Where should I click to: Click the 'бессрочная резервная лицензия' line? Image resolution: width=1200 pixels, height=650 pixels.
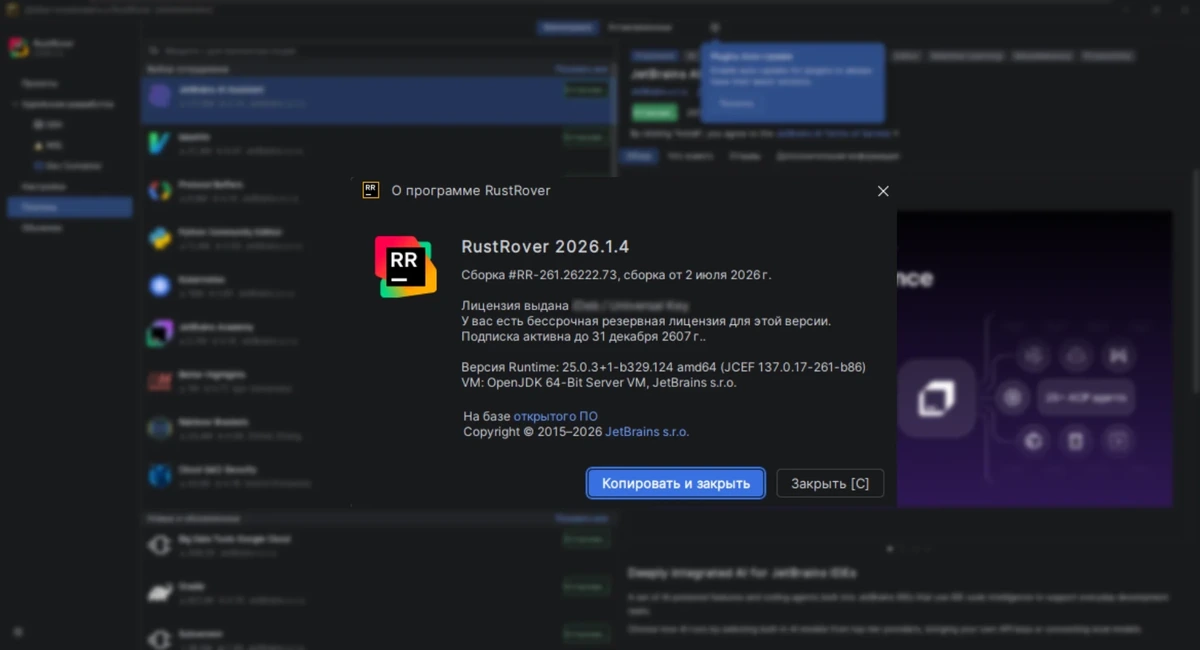pyautogui.click(x=646, y=321)
